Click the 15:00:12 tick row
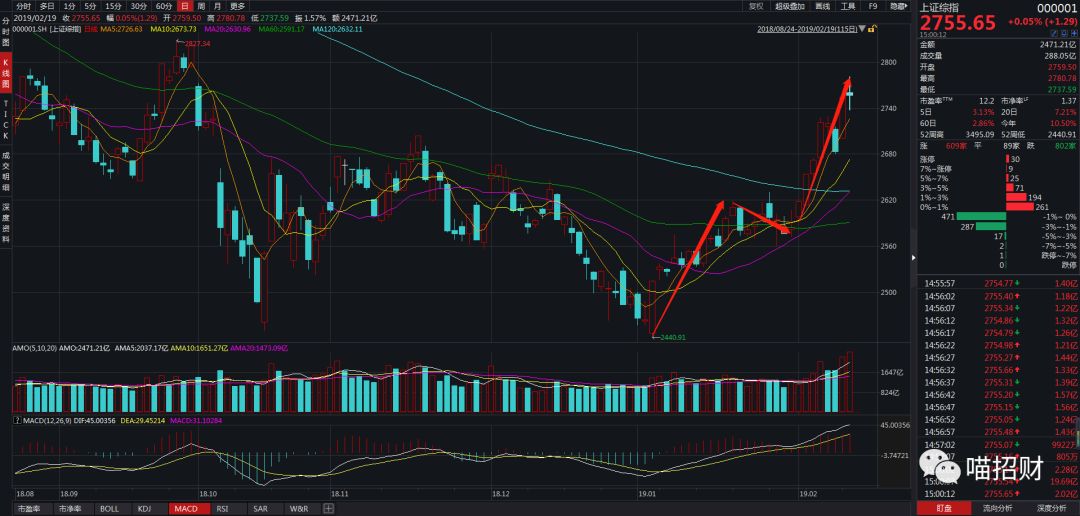The height and width of the screenshot is (516, 1080). click(x=998, y=494)
